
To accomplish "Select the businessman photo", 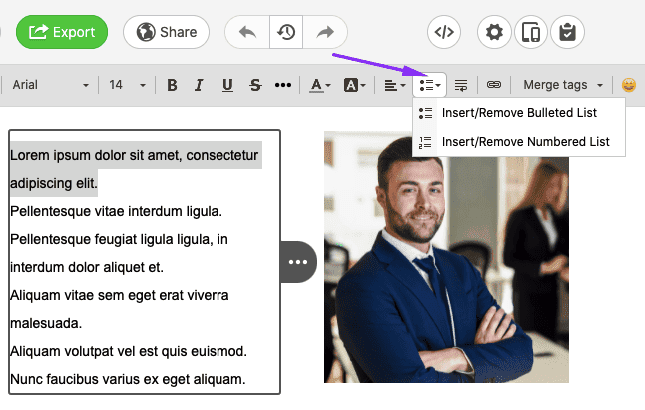I will pyautogui.click(x=446, y=257).
